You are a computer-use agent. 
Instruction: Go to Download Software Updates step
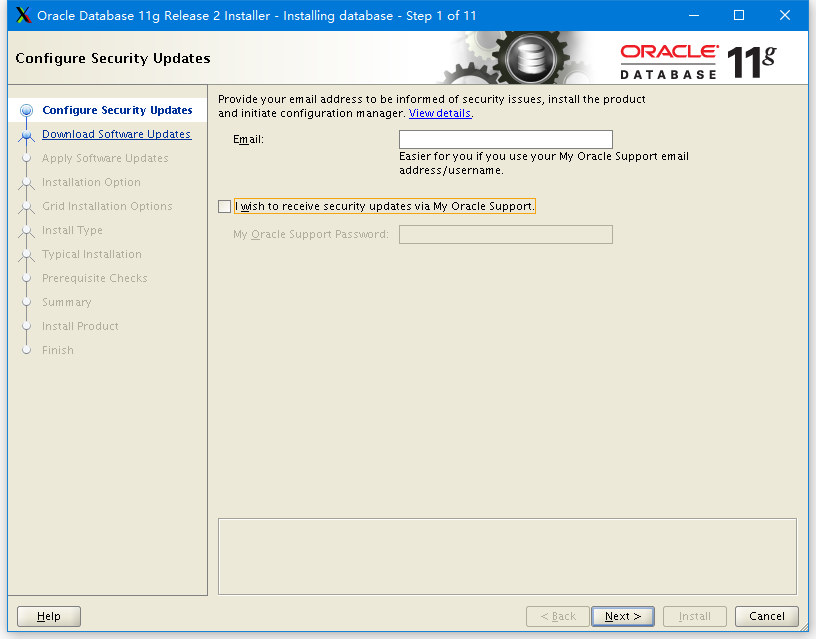click(117, 134)
